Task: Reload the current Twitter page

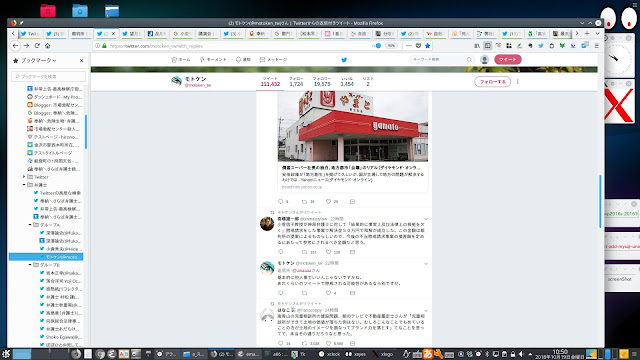Action: 37,46
